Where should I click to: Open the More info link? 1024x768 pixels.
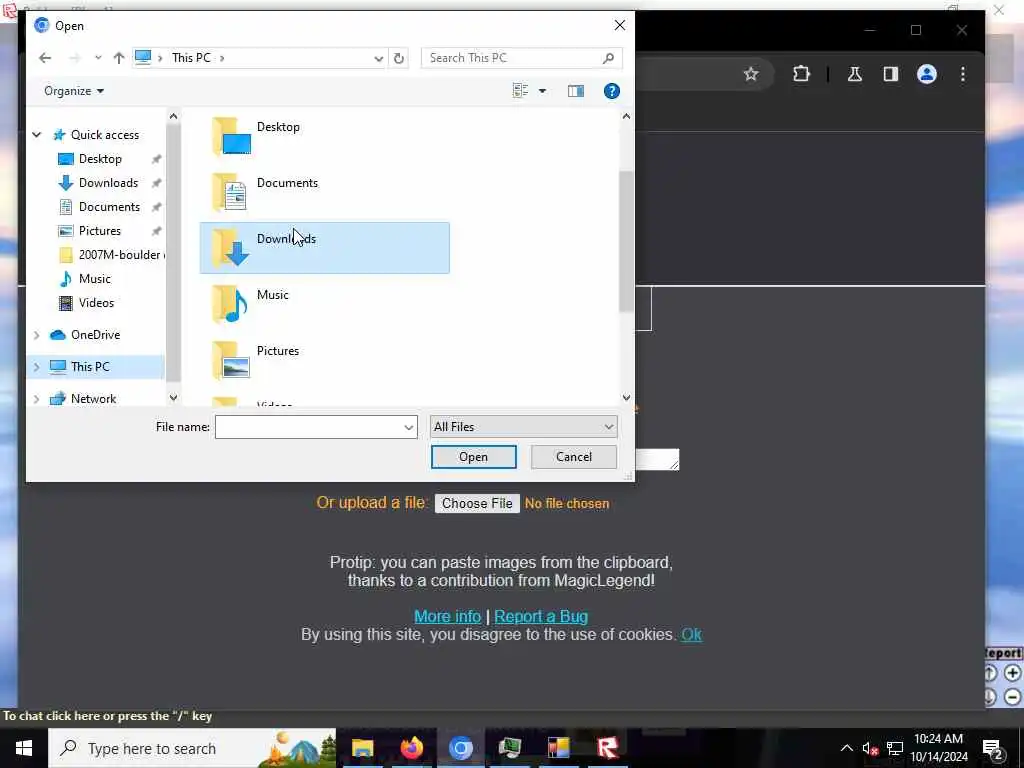(x=447, y=616)
